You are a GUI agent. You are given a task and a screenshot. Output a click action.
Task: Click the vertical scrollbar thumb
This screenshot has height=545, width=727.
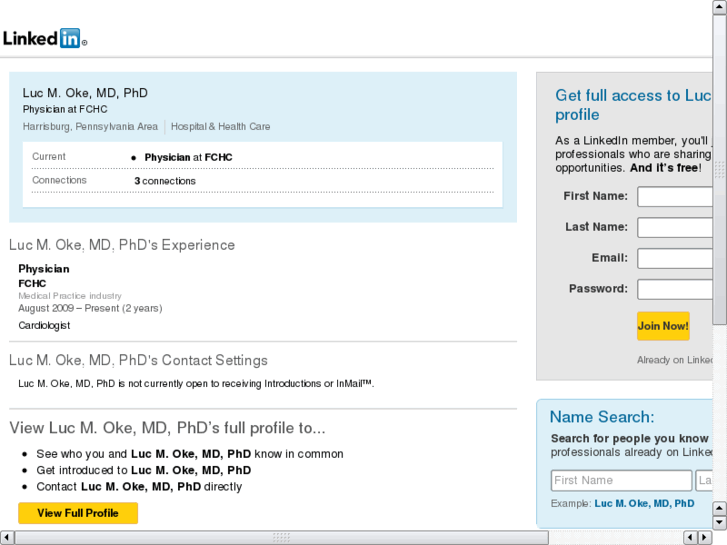click(x=720, y=170)
